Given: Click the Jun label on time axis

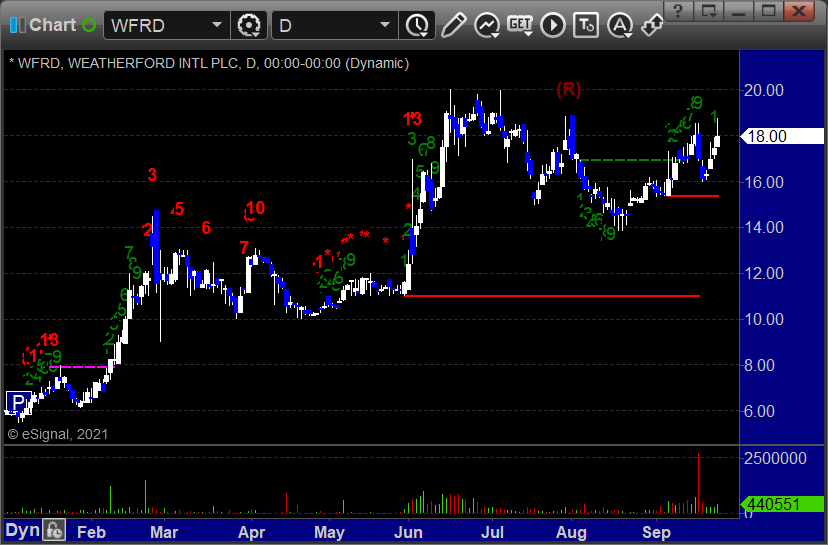Looking at the screenshot, I should coord(408,532).
